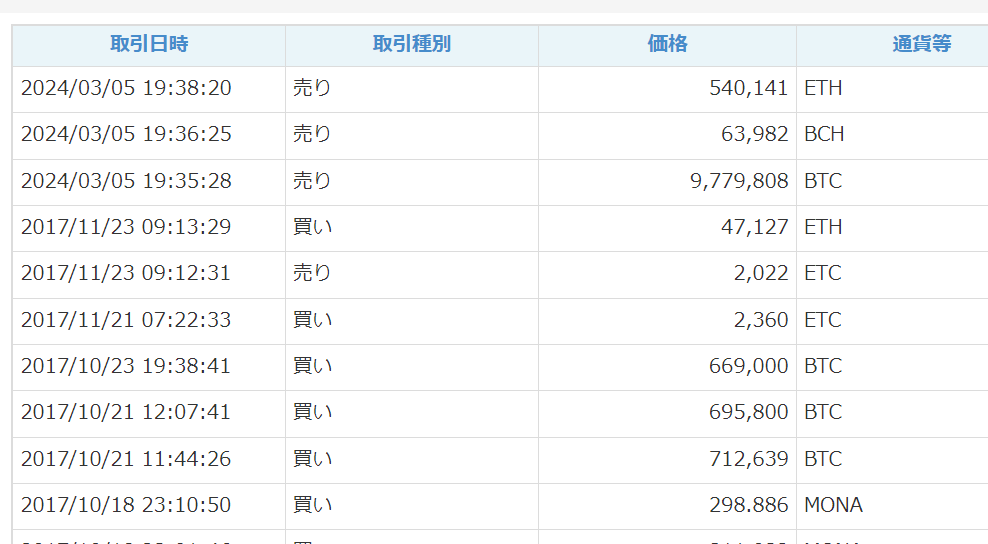Click price 2,022
Viewport: 988px width, 544px height.
coord(761,273)
